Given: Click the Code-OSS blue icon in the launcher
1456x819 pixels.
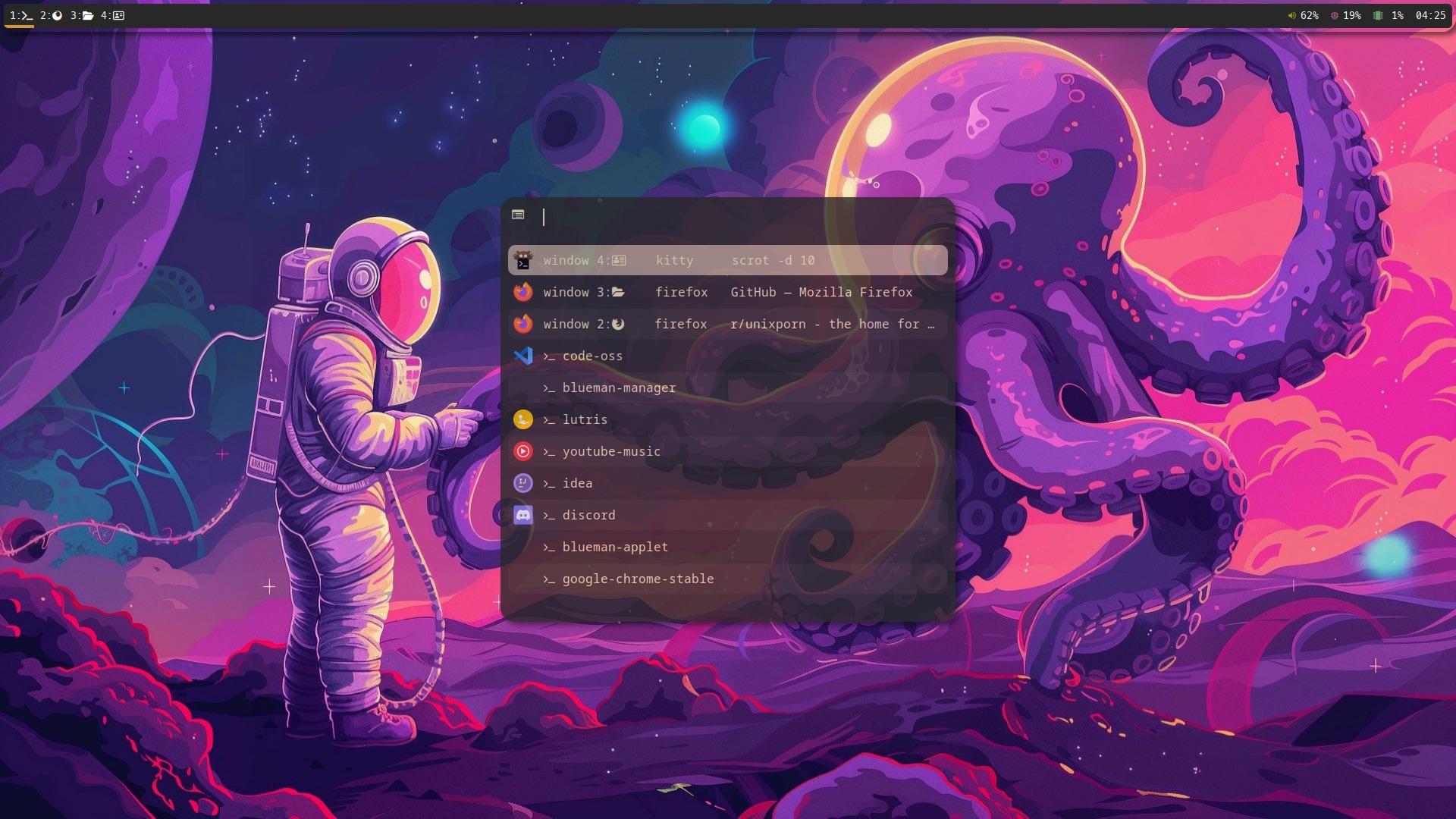Looking at the screenshot, I should (524, 356).
